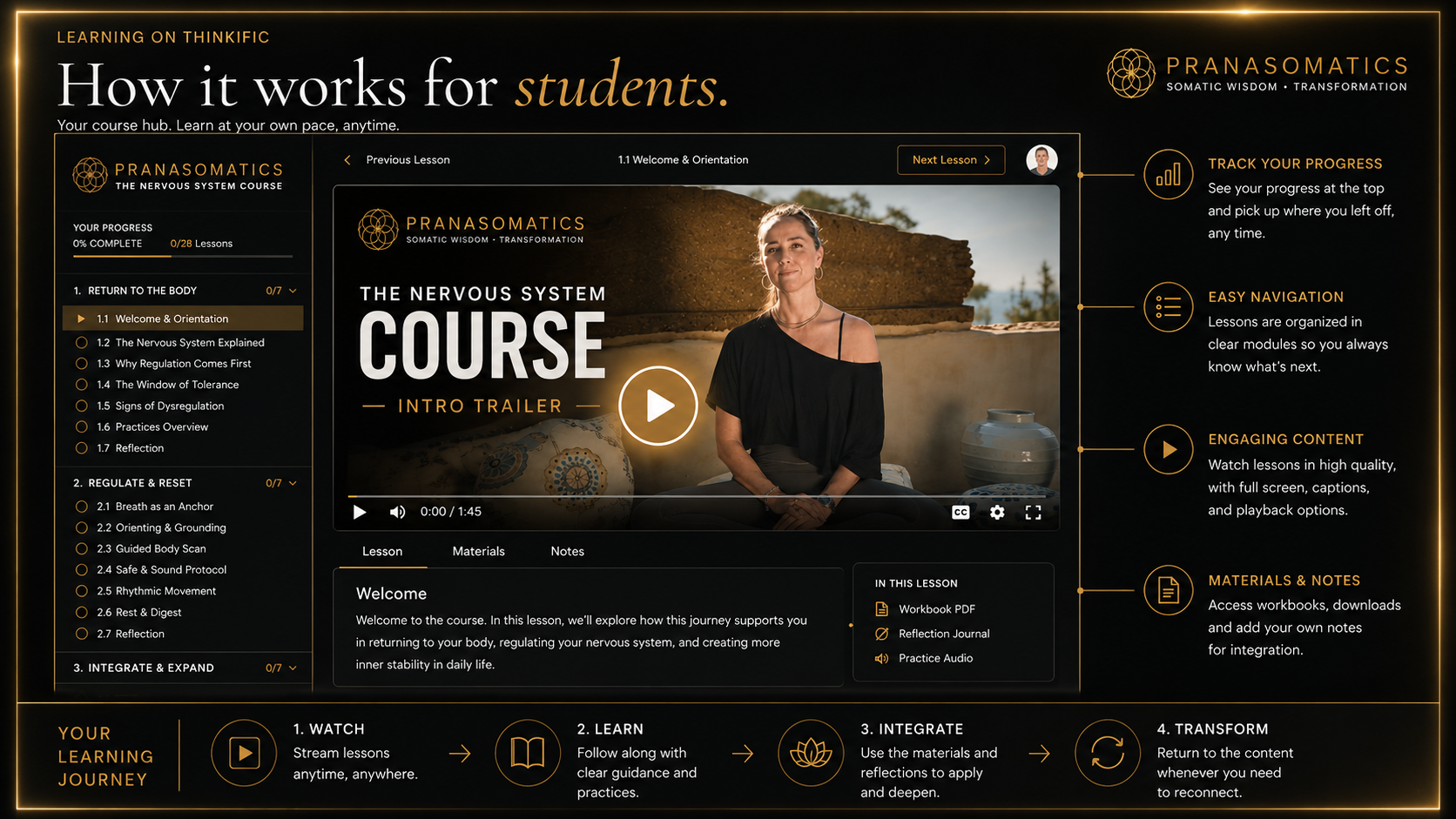Click the 1. Return to the Body module title

click(135, 291)
